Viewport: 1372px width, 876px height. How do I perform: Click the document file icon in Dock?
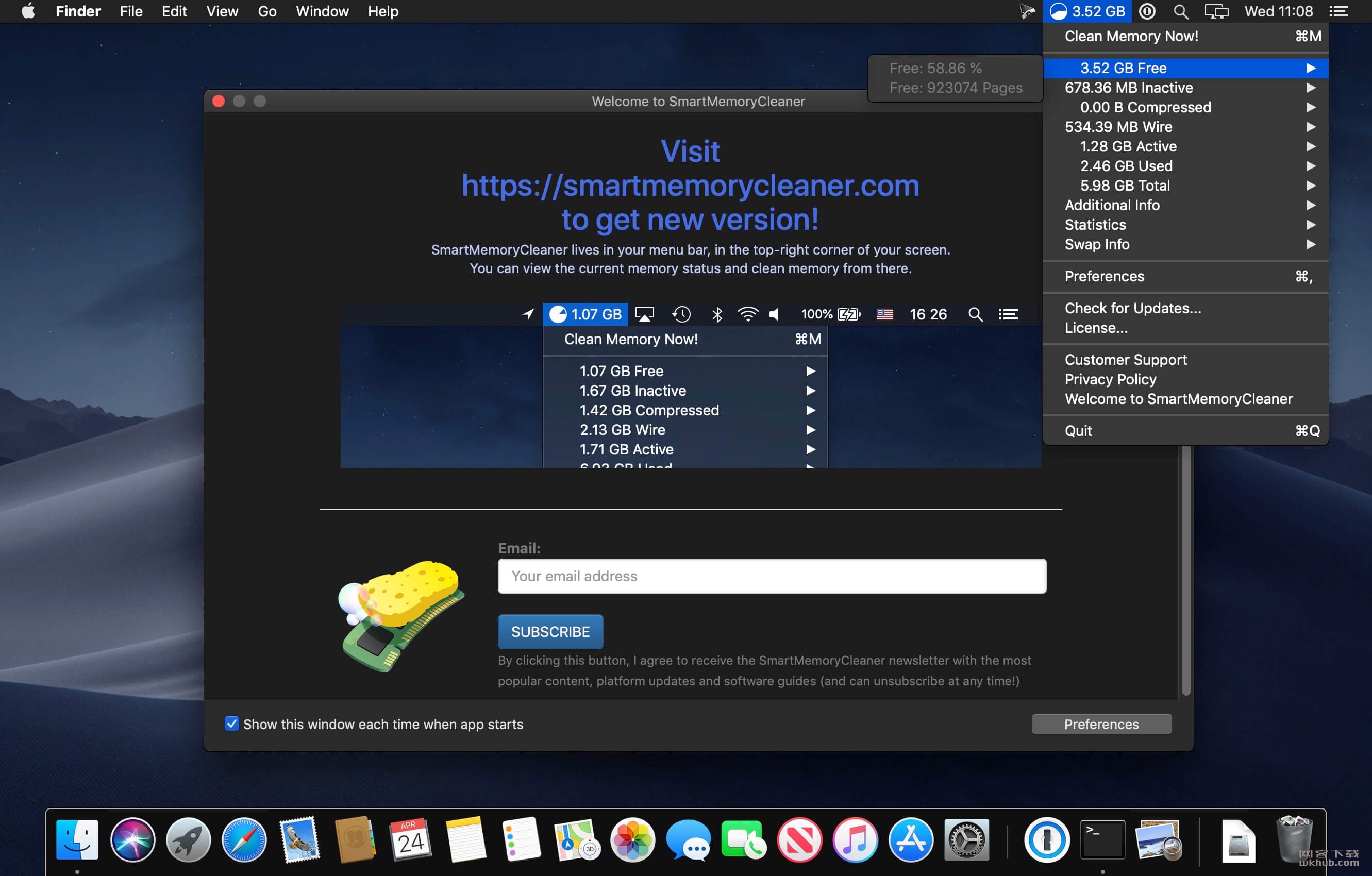[x=1238, y=839]
